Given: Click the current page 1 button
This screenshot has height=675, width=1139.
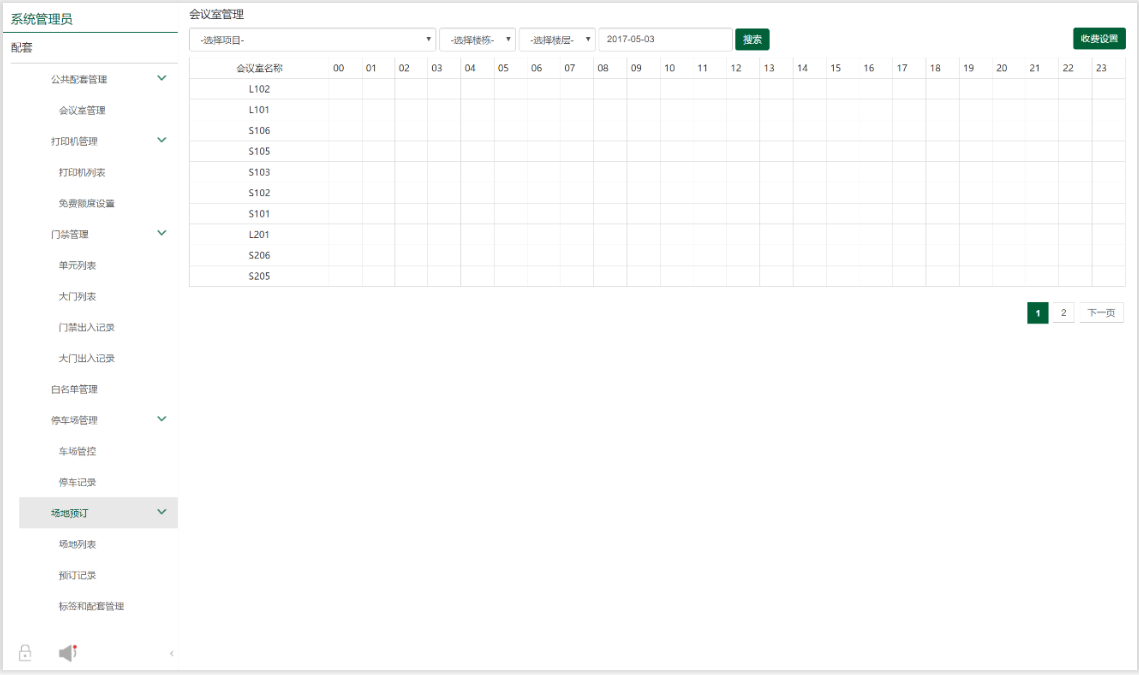Looking at the screenshot, I should (1037, 312).
